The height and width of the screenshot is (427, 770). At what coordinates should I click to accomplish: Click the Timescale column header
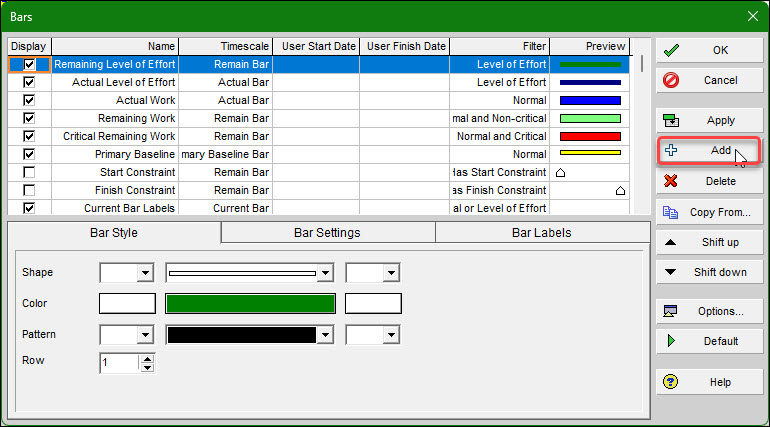(x=225, y=46)
